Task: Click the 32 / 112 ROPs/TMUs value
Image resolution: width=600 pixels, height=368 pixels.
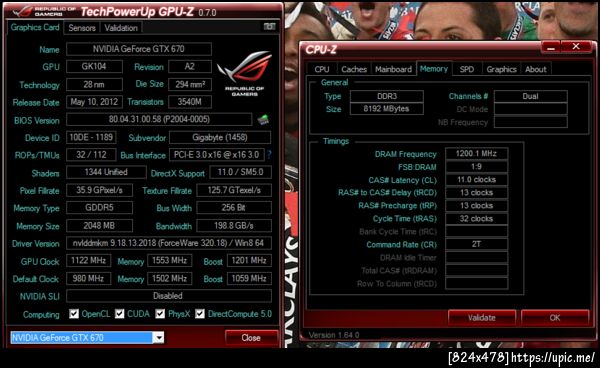Action: point(91,155)
